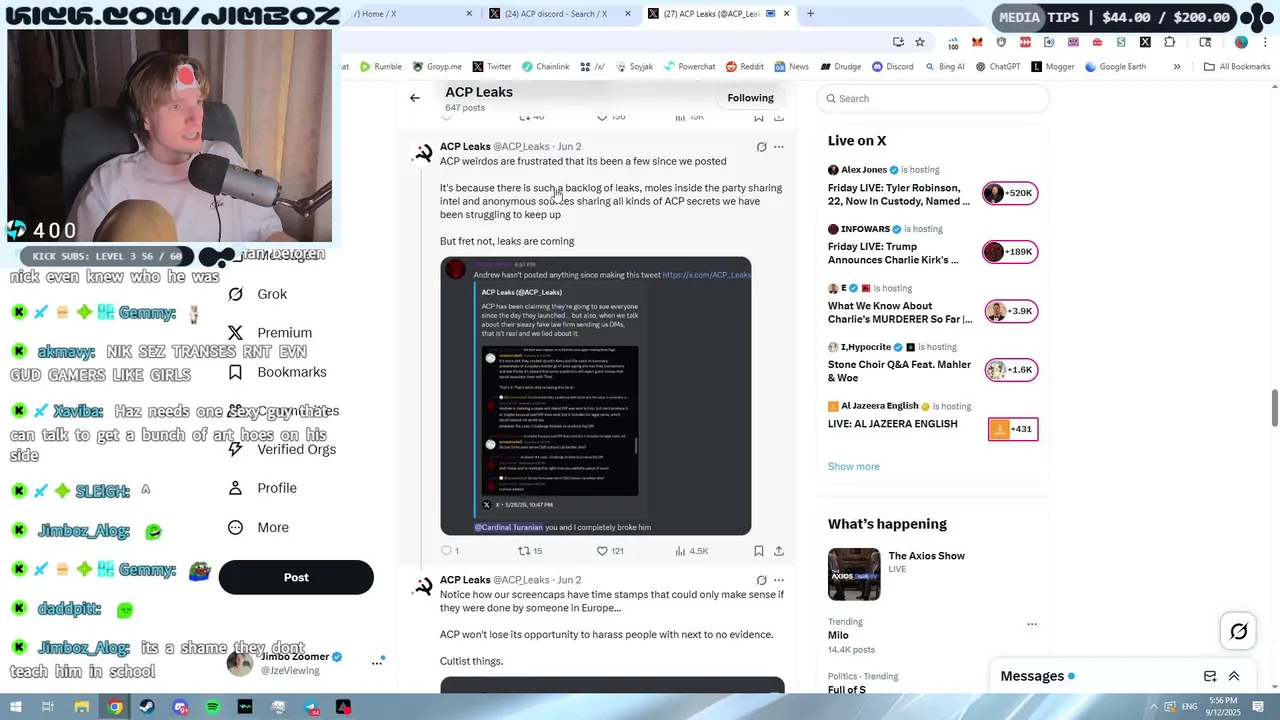Open the Groyp.me bookmark

pos(436,67)
